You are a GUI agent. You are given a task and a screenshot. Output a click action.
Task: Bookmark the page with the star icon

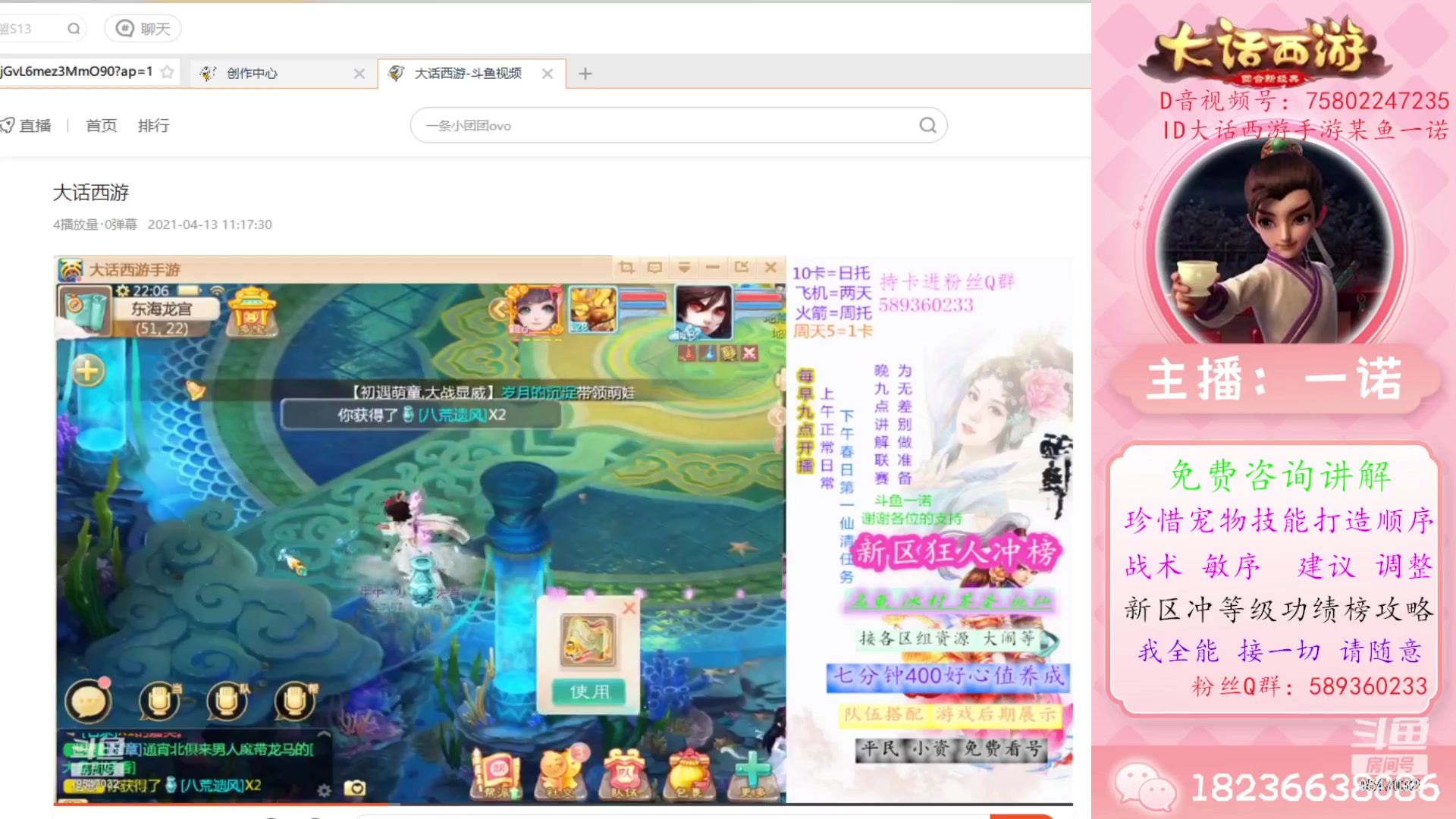pyautogui.click(x=168, y=72)
